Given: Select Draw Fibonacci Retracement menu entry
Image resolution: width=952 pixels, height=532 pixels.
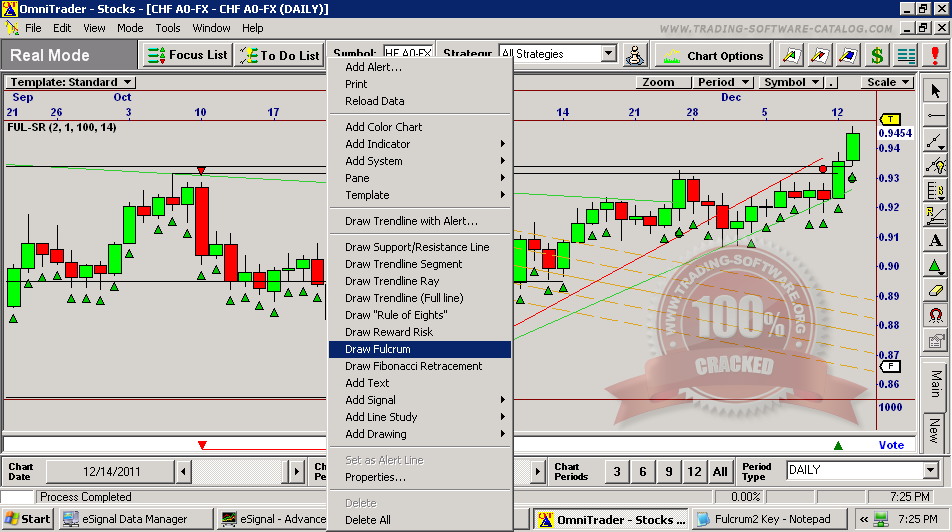Looking at the screenshot, I should 413,366.
